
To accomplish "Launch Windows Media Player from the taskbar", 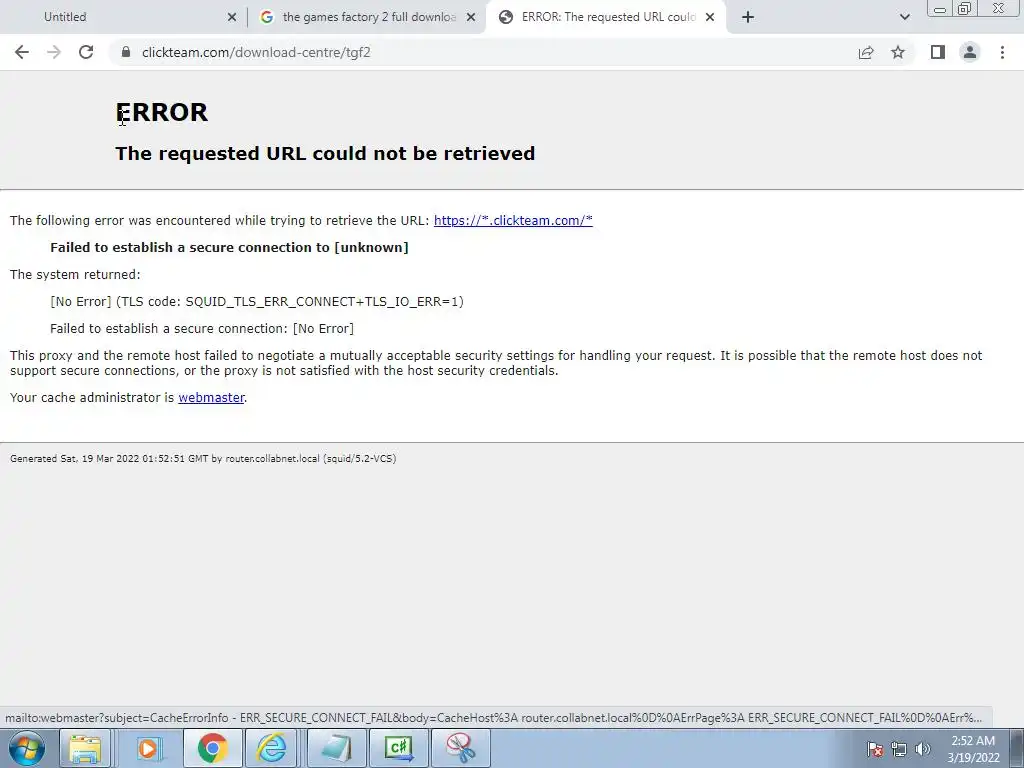I will coord(148,748).
